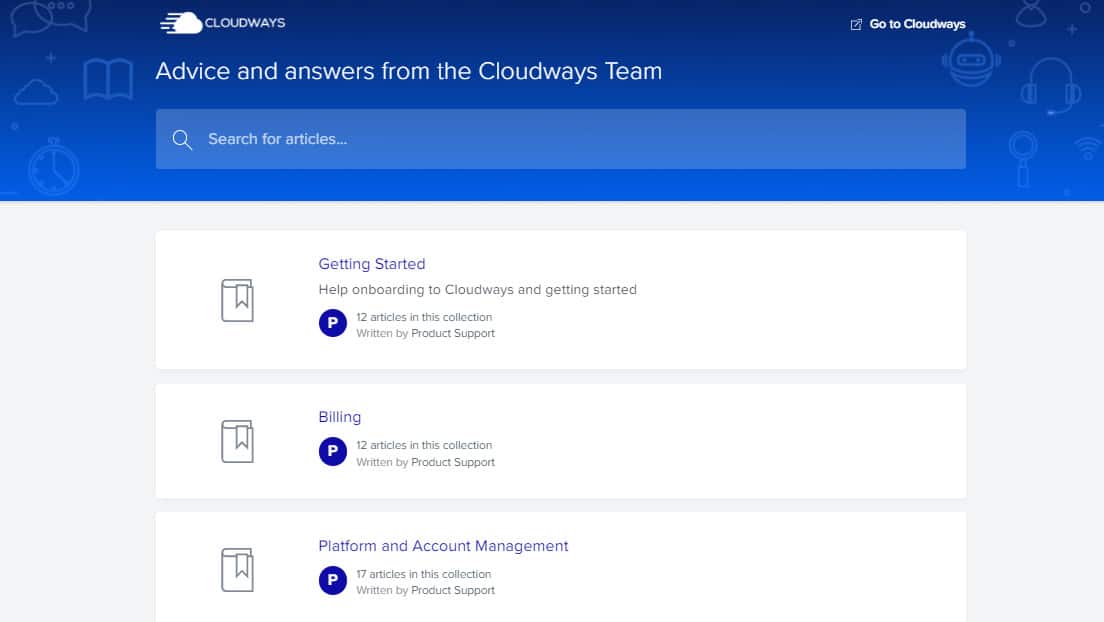This screenshot has height=622, width=1104.
Task: Focus the Search for articles field
Action: click(560, 139)
